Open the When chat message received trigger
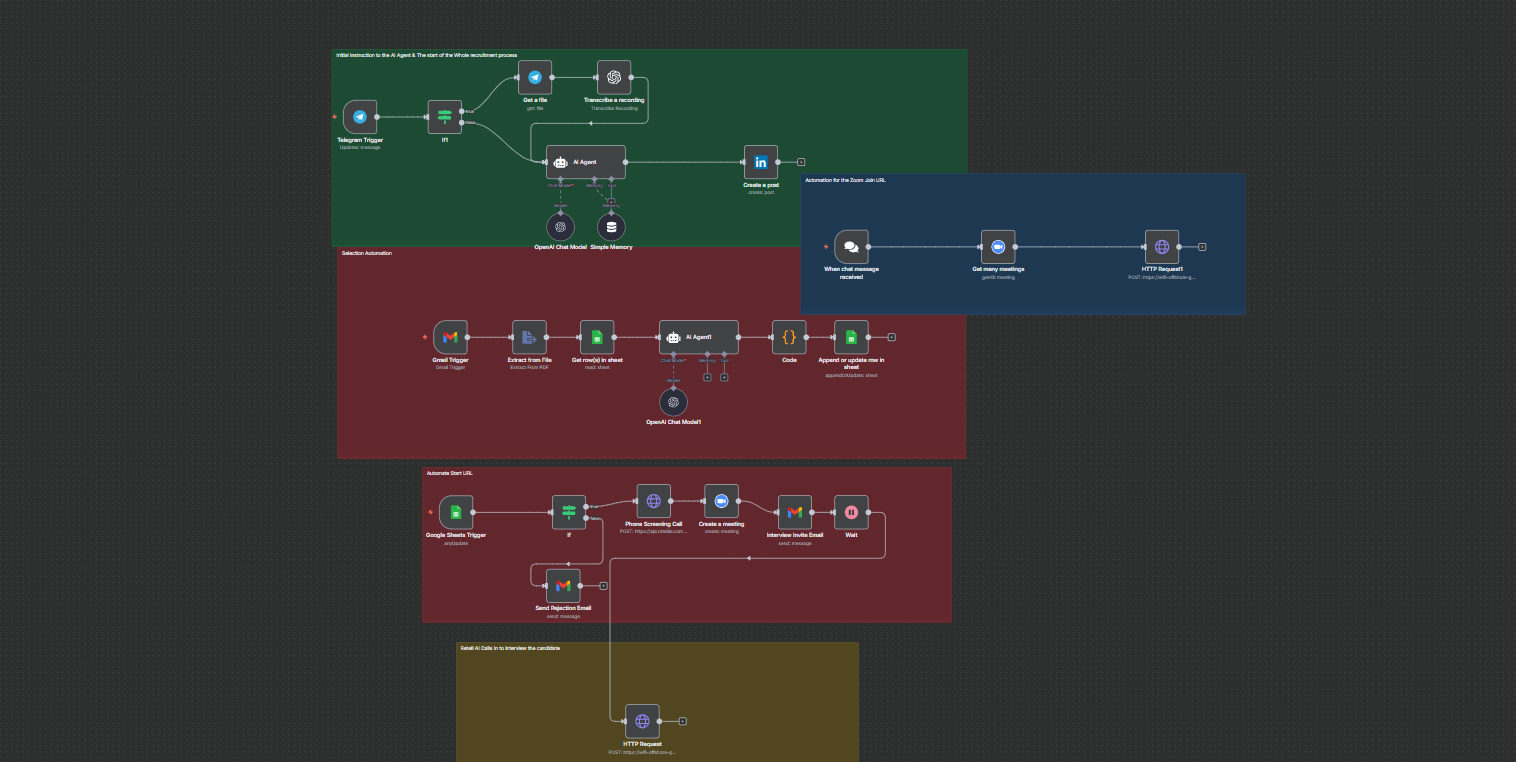Screen dimensions: 1516x762 click(x=852, y=246)
